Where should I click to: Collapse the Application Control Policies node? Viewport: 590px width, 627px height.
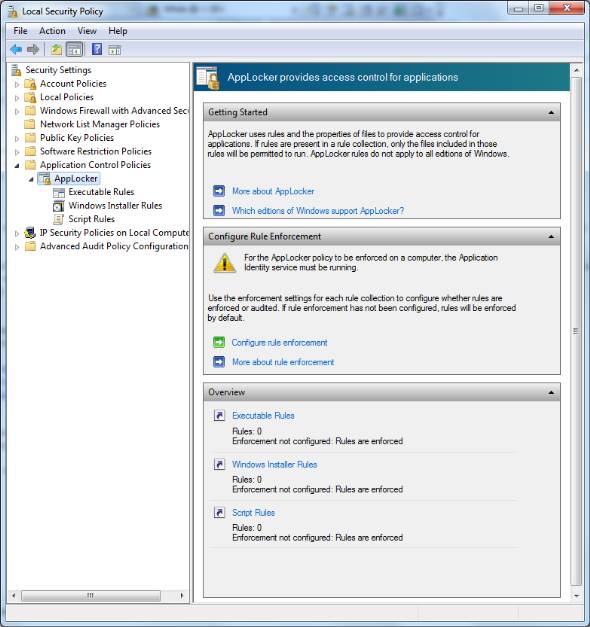17,166
